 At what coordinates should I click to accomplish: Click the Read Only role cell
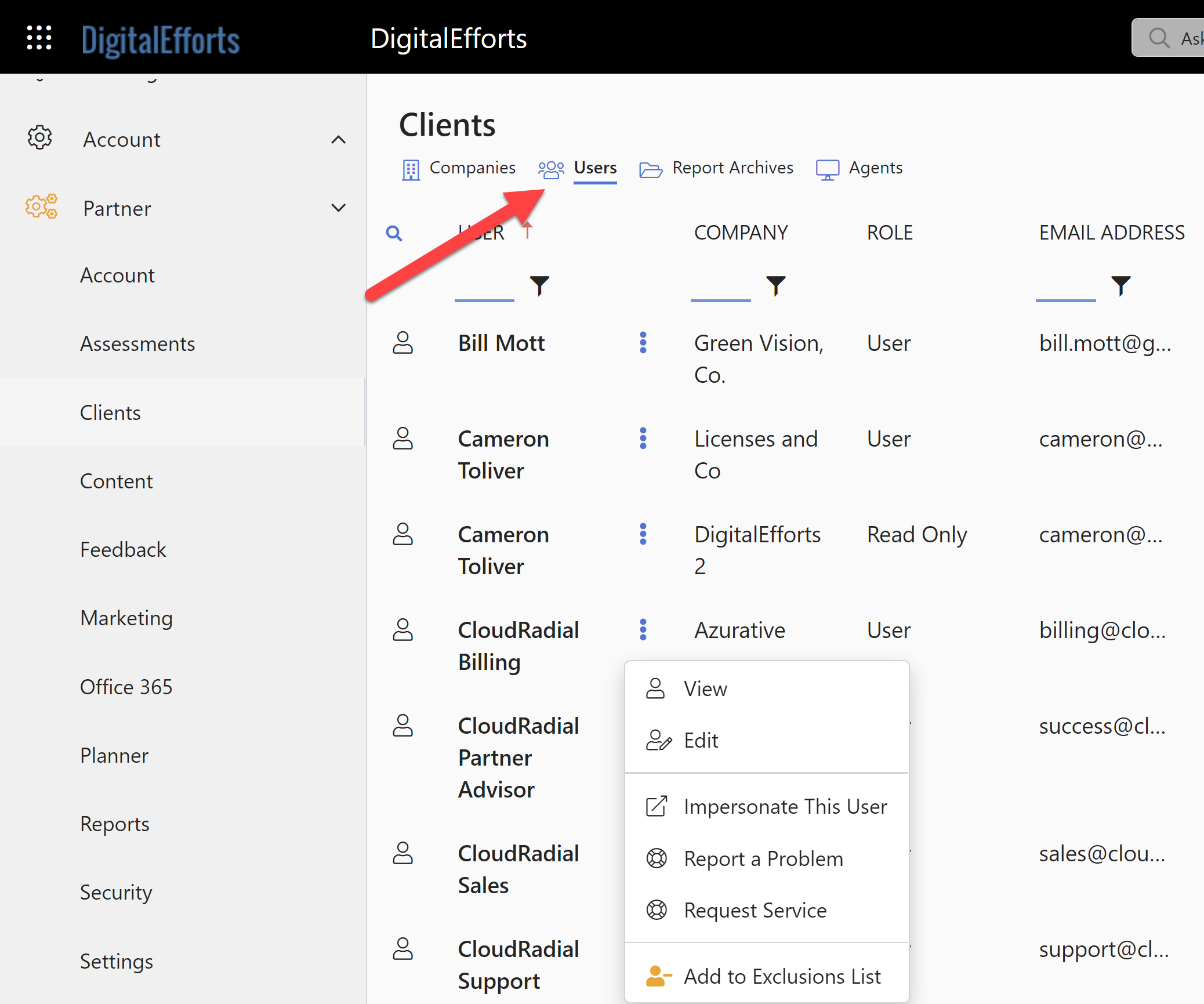(917, 535)
